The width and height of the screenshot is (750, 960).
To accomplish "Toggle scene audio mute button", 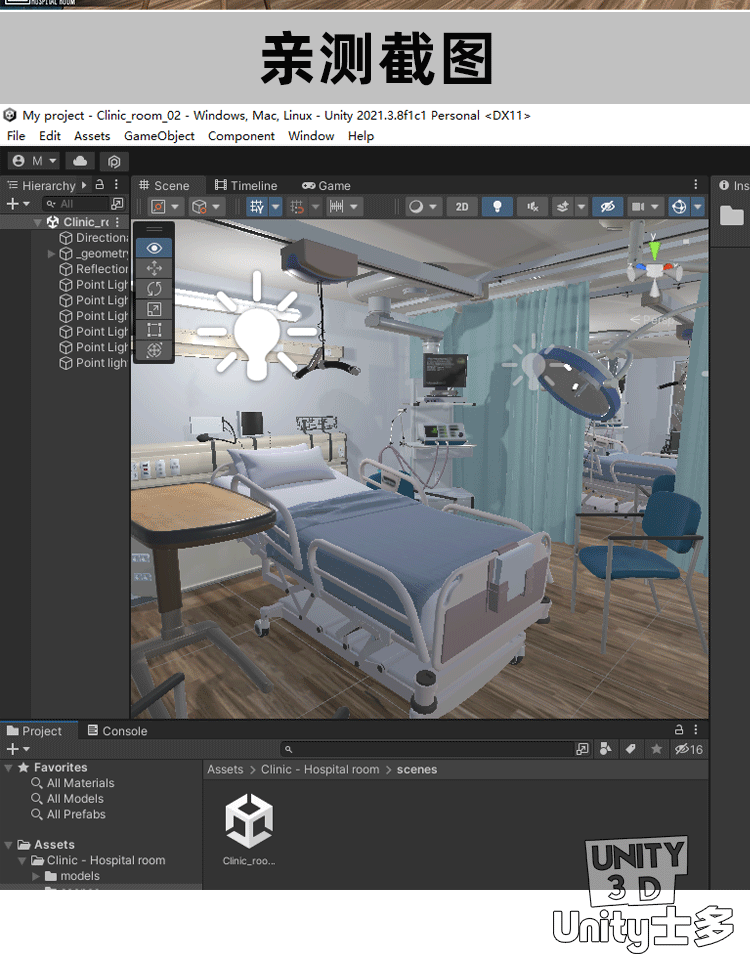I will point(532,207).
